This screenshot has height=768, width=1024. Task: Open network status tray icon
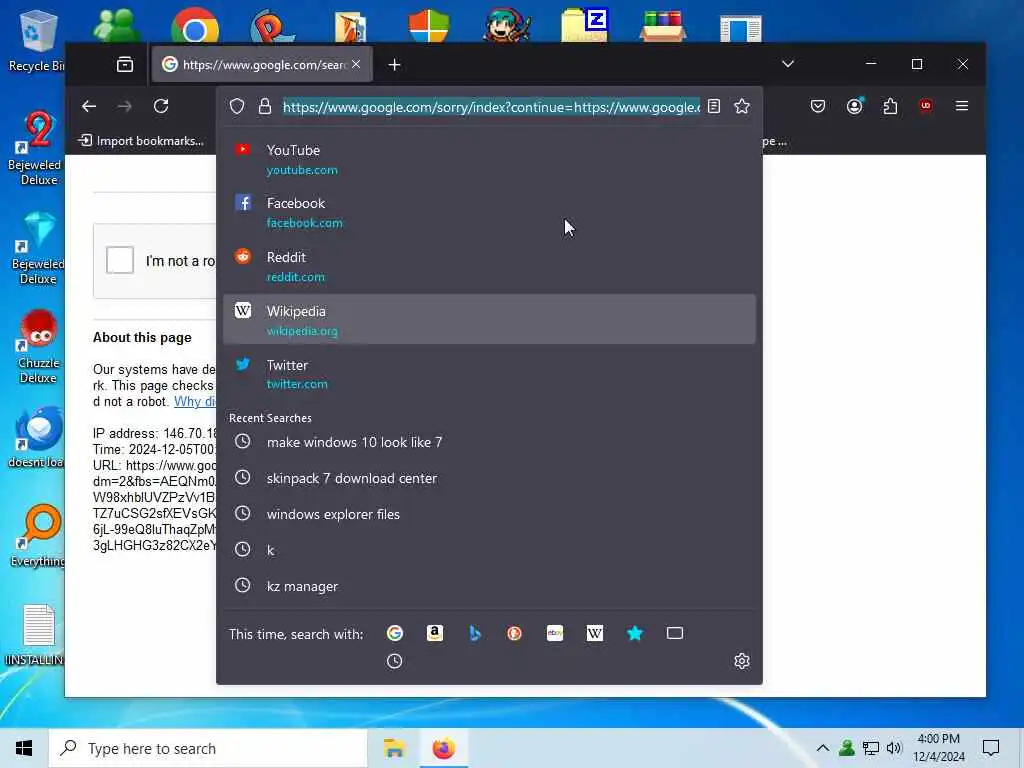point(871,748)
